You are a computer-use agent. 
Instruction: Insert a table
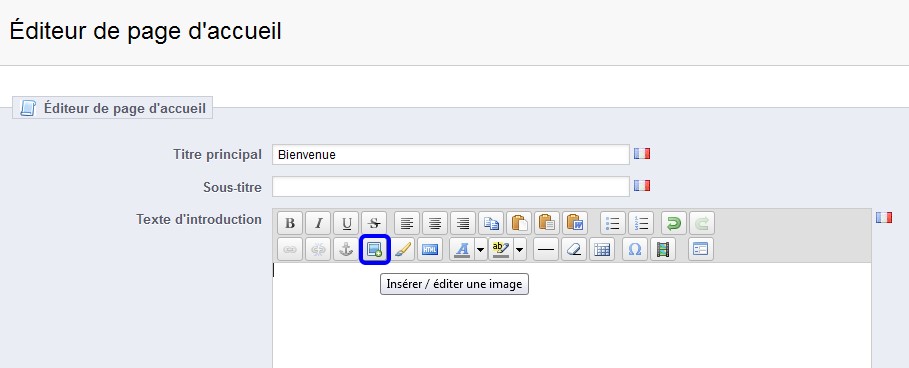pos(602,250)
